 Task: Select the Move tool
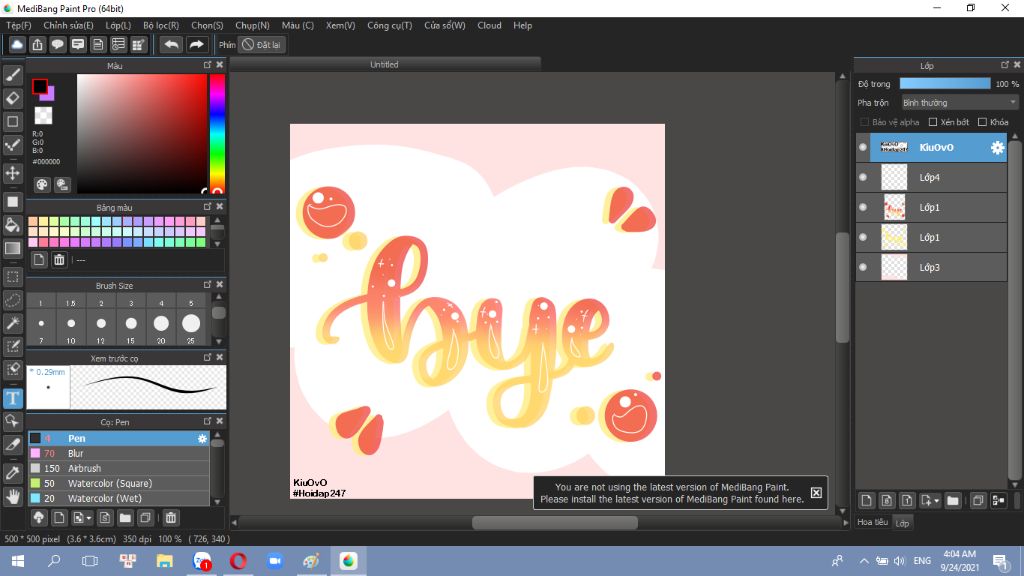12,173
